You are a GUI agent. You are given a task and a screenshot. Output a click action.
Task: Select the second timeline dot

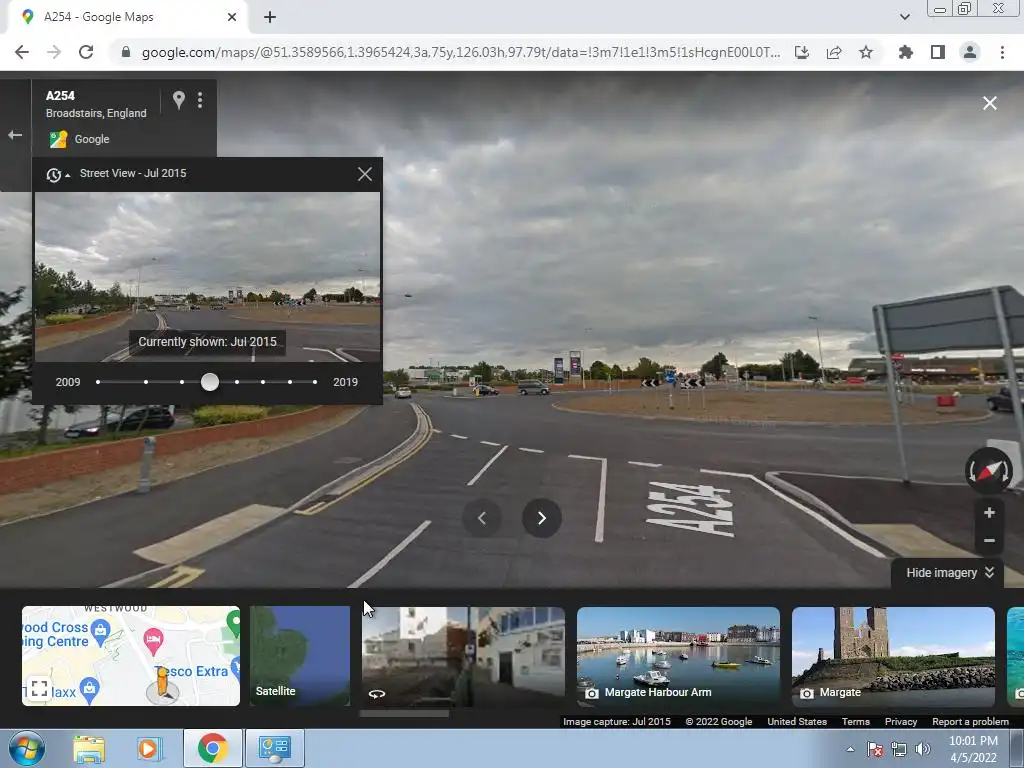pyautogui.click(x=146, y=382)
